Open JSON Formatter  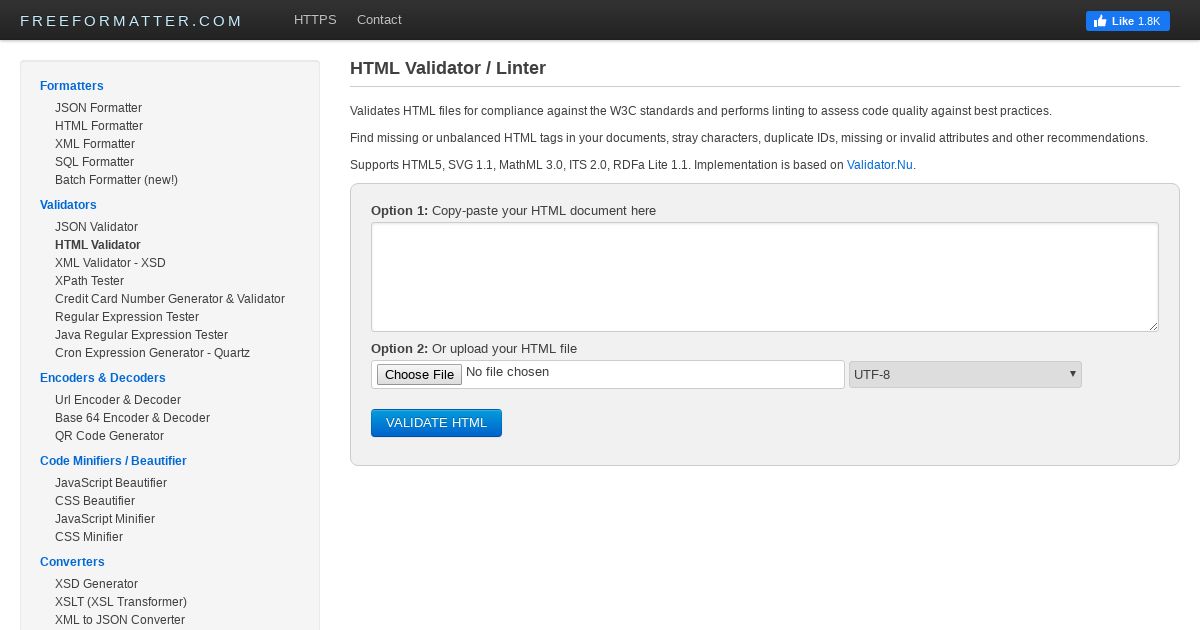[98, 108]
